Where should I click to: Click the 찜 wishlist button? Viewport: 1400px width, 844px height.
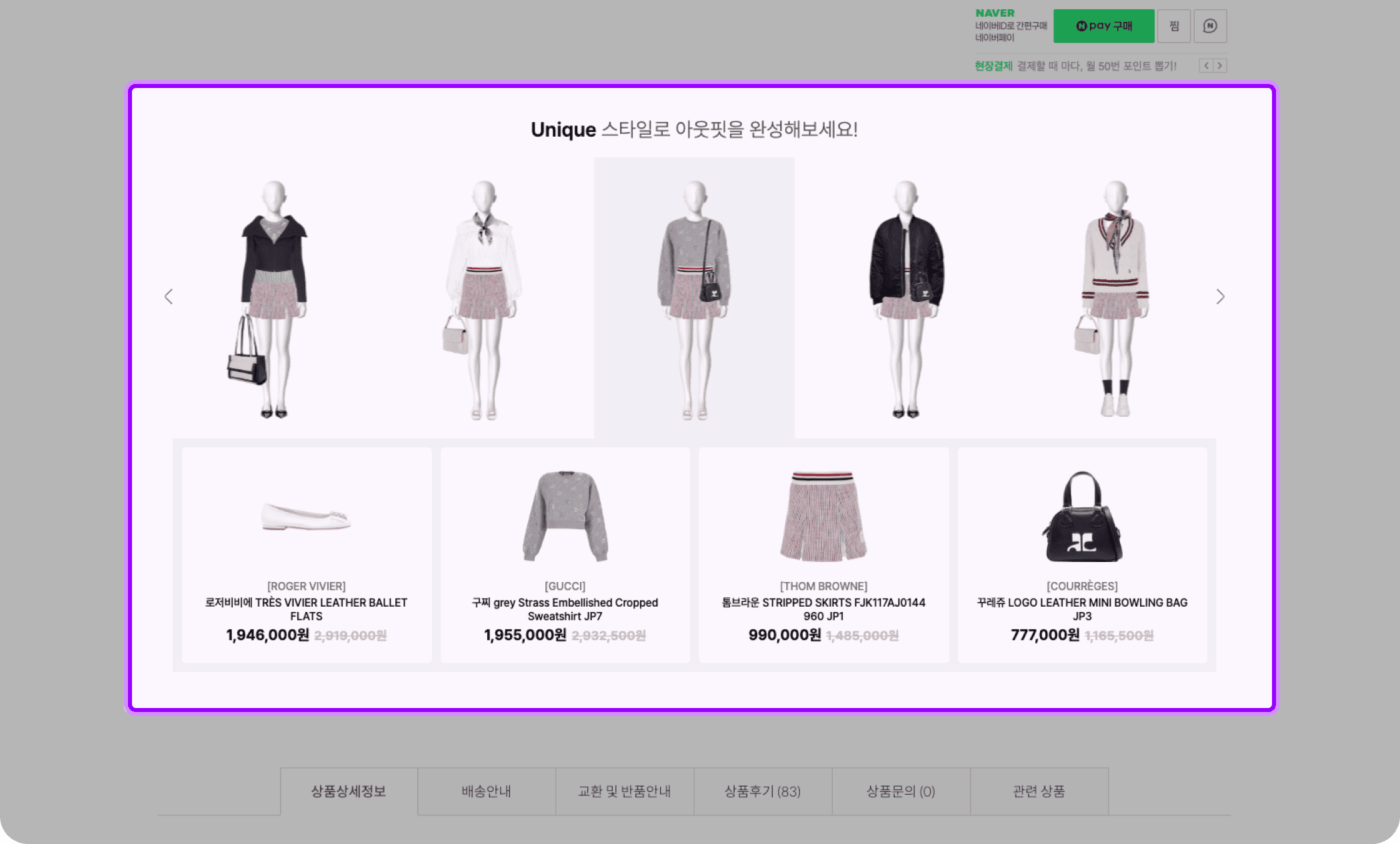coord(1173,25)
